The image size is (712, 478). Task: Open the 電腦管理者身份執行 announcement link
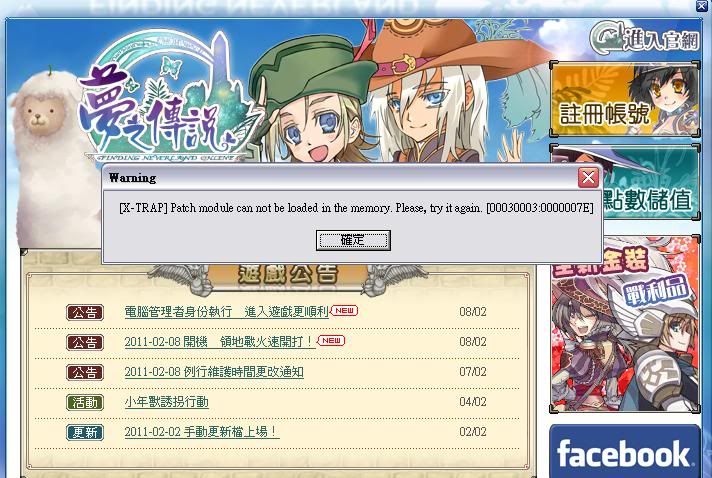click(226, 312)
